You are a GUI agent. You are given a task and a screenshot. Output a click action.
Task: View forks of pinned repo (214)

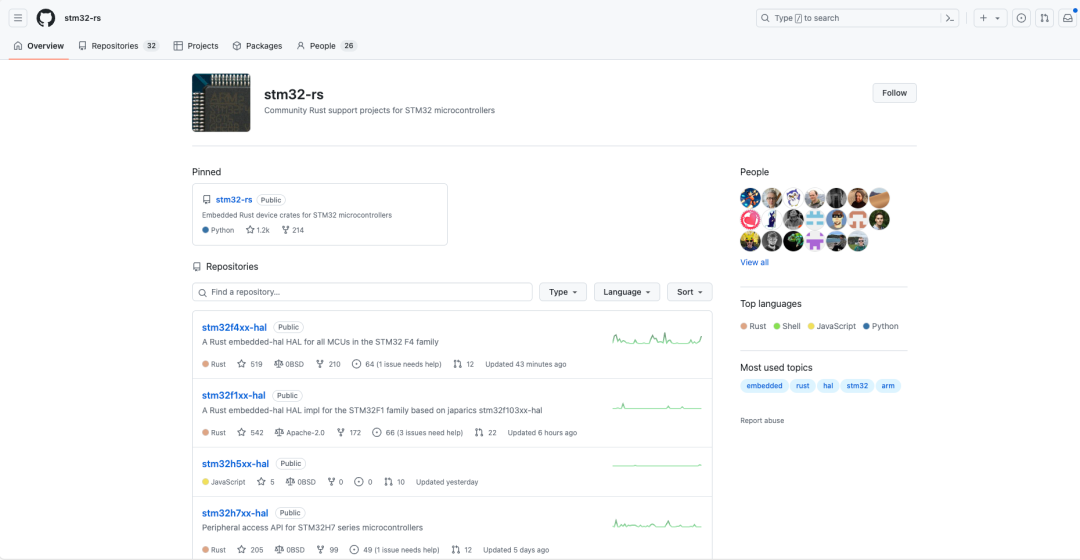293,230
